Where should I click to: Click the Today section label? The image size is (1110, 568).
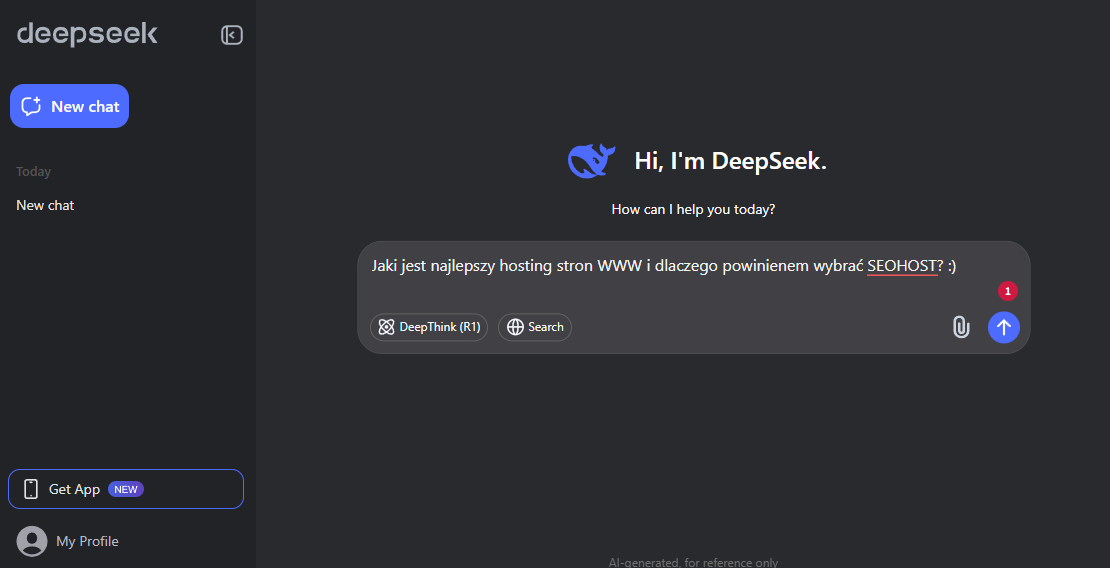coord(33,172)
